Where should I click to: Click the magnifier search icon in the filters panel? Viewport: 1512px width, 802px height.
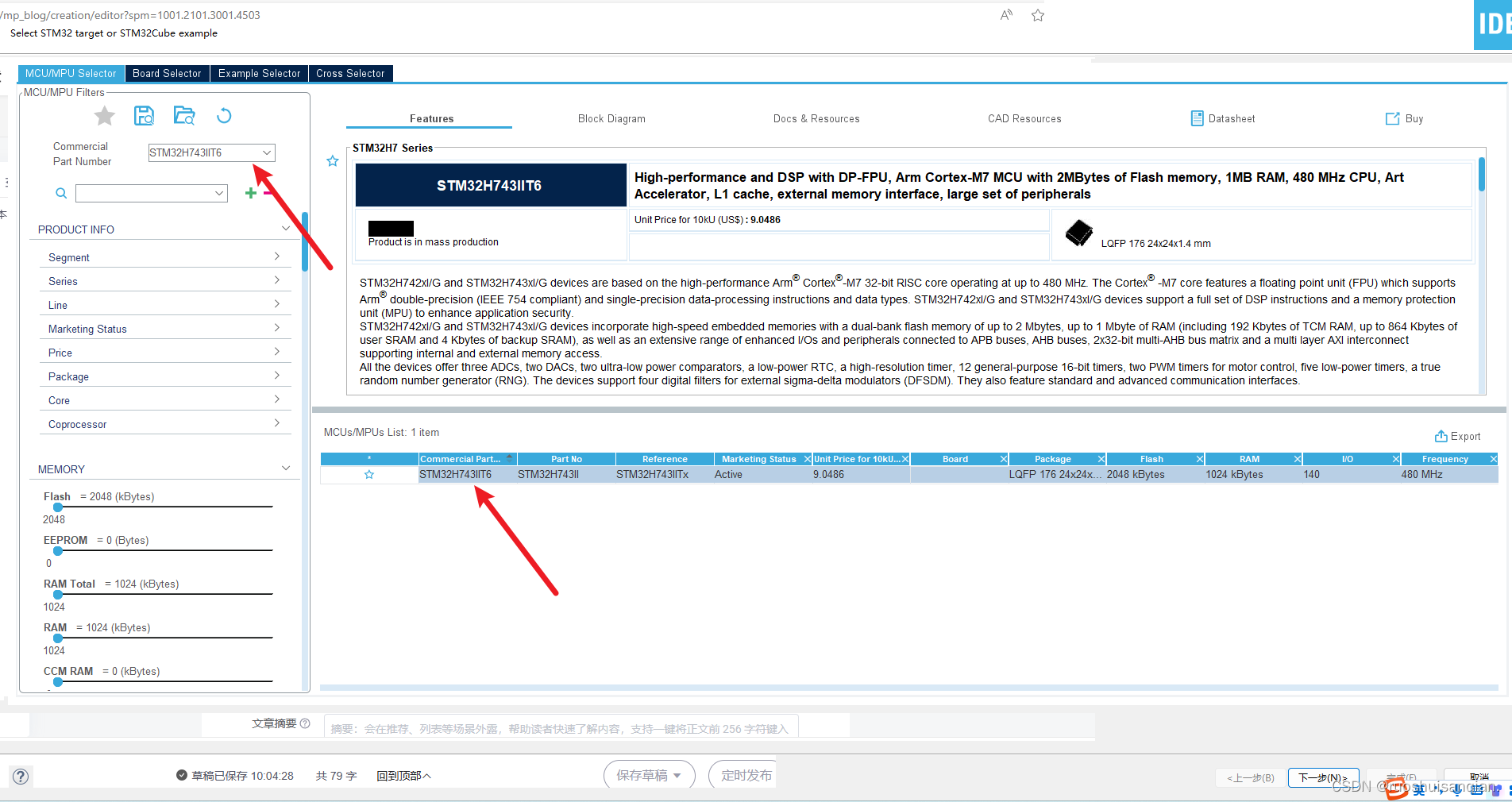coord(60,193)
